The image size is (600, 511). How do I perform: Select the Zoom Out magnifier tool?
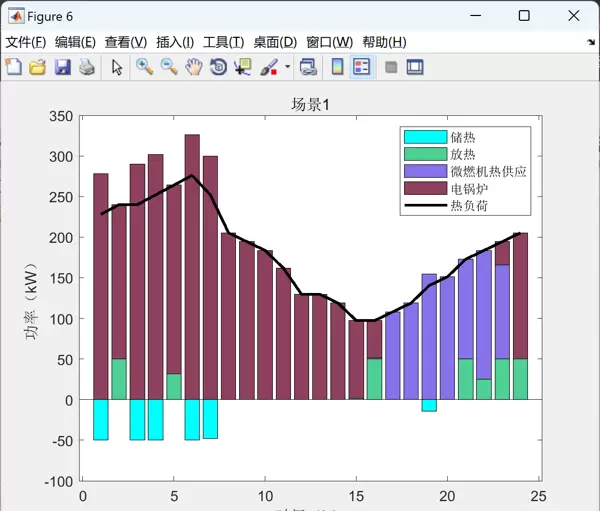coord(169,67)
